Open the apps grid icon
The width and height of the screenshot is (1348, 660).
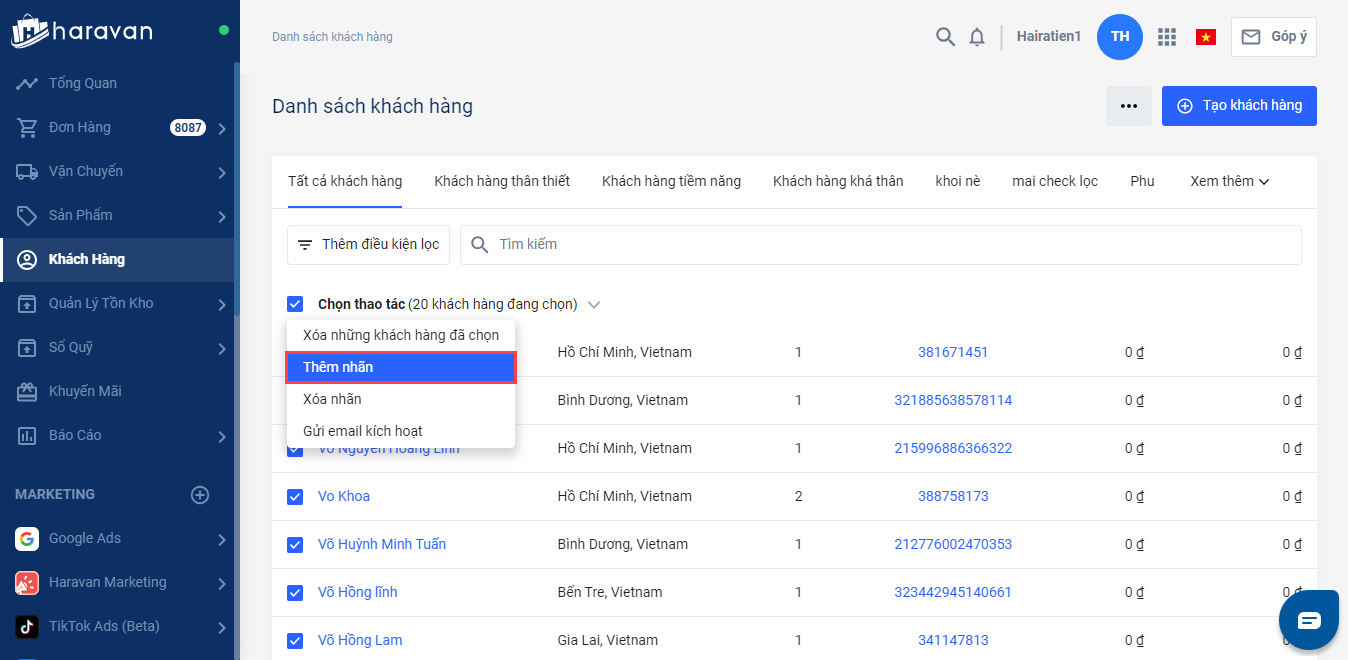(x=1166, y=37)
